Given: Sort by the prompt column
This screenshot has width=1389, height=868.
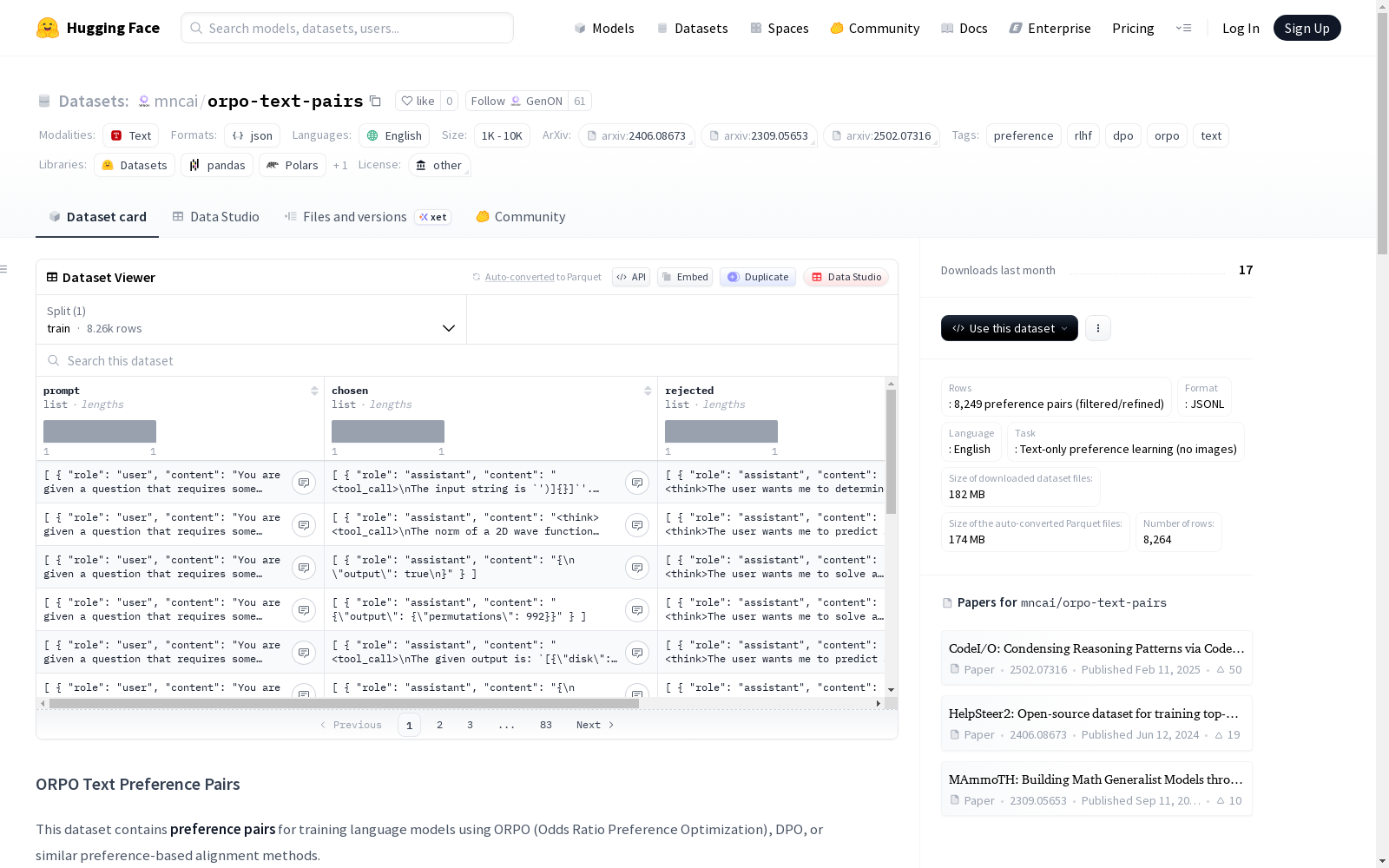Looking at the screenshot, I should pos(314,391).
